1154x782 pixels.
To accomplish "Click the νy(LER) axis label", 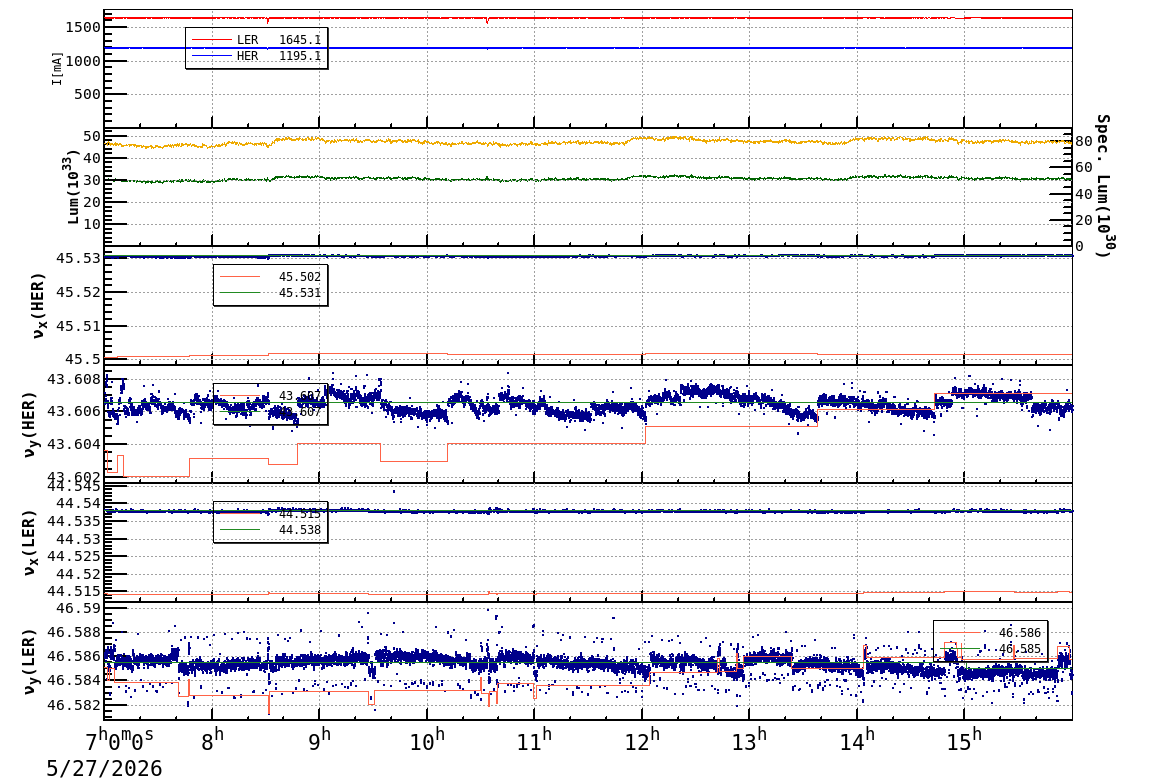I will click(x=29, y=661).
